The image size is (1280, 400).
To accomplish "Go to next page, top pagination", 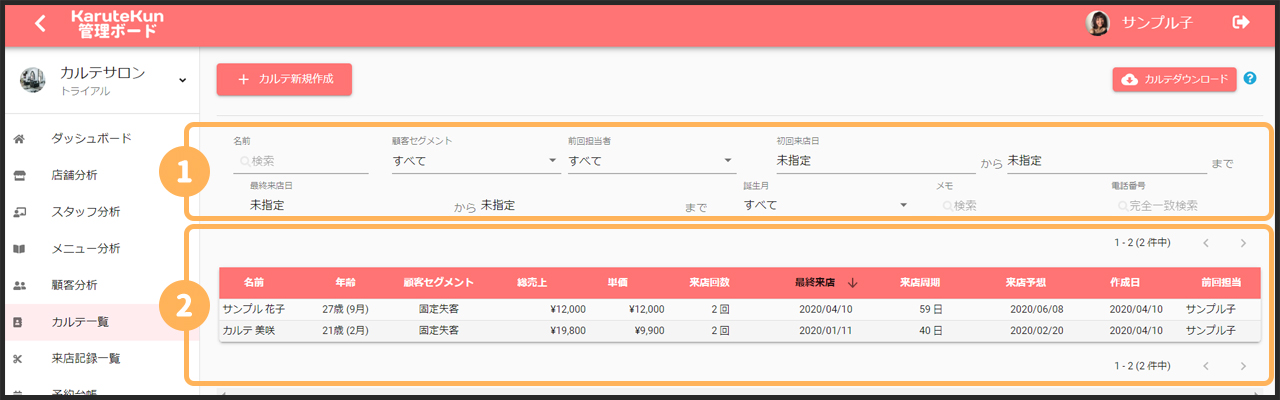I will coord(1243,242).
